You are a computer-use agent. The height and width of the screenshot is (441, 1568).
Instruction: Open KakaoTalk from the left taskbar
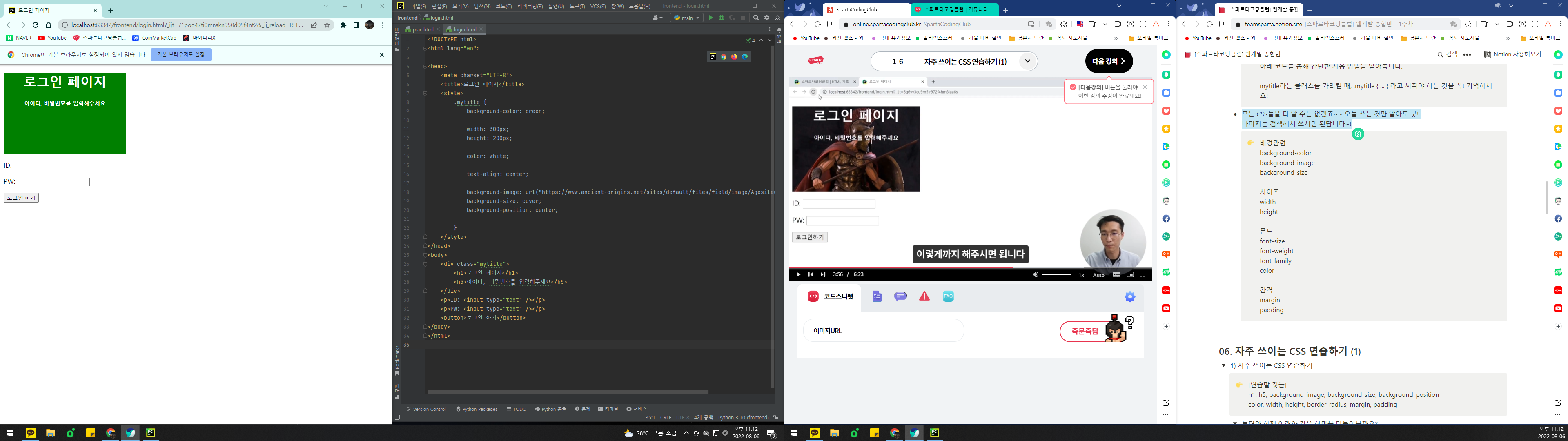tap(31, 433)
